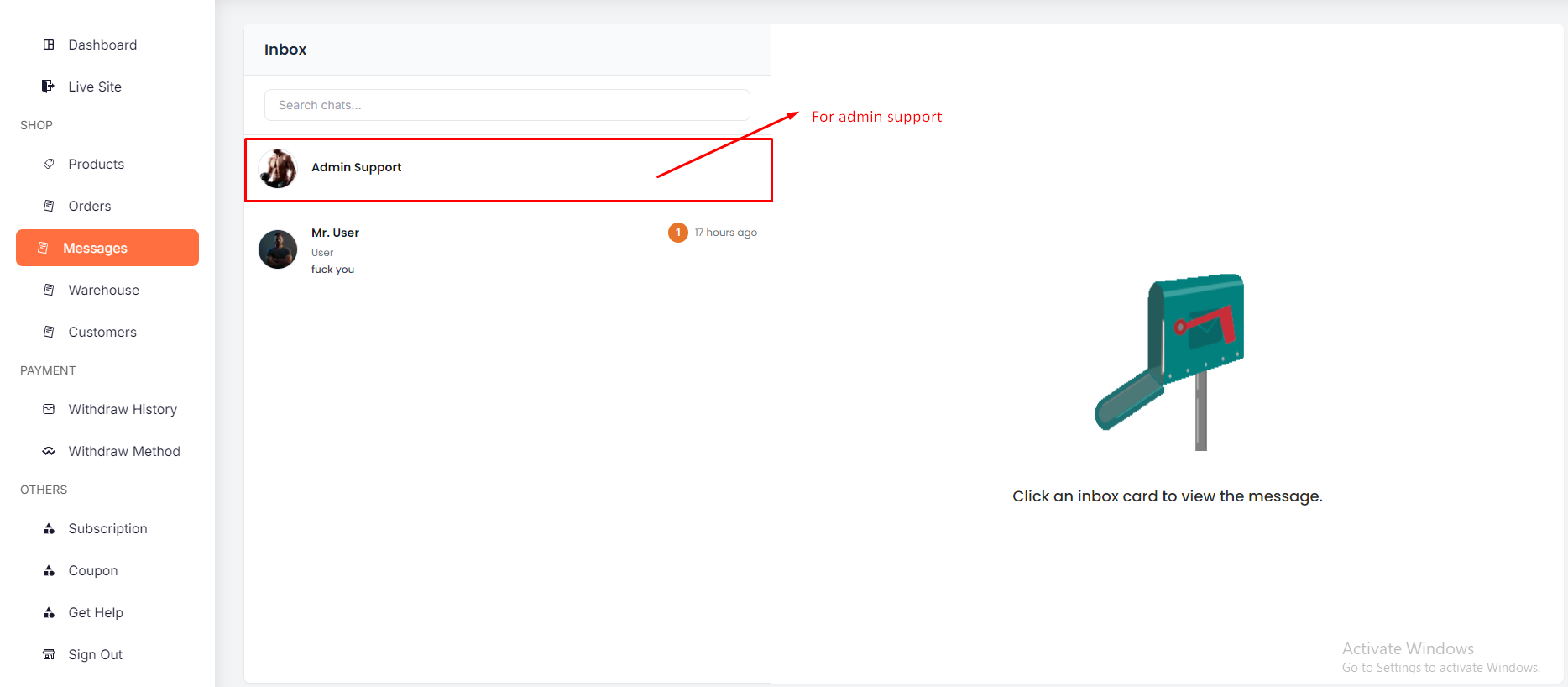The width and height of the screenshot is (1568, 687).
Task: Select the Coupon menu entry
Action: pos(92,570)
